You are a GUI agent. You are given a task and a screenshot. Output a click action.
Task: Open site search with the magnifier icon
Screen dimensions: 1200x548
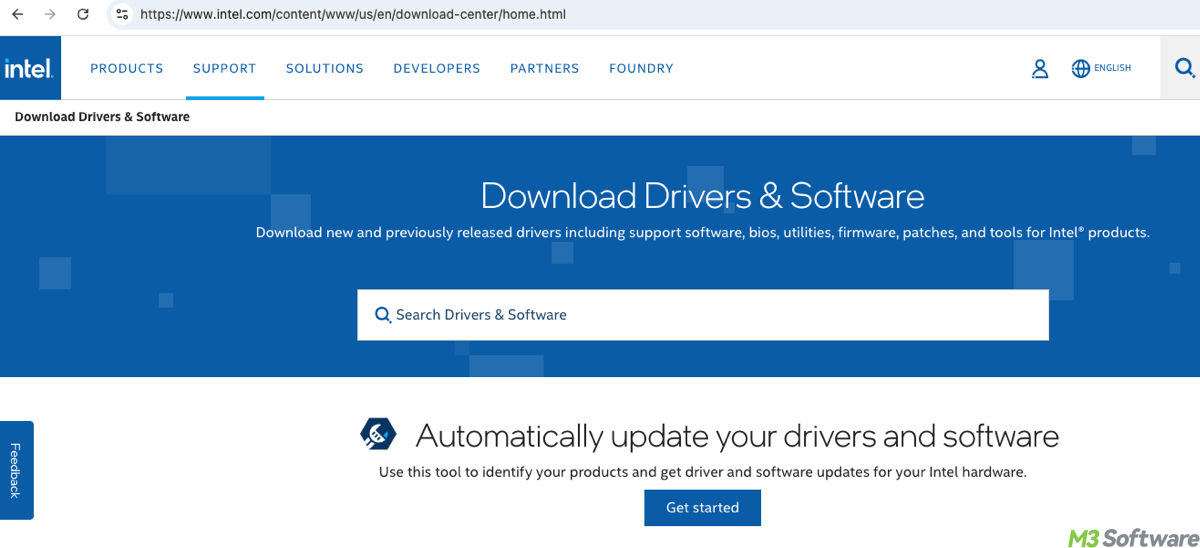1184,68
